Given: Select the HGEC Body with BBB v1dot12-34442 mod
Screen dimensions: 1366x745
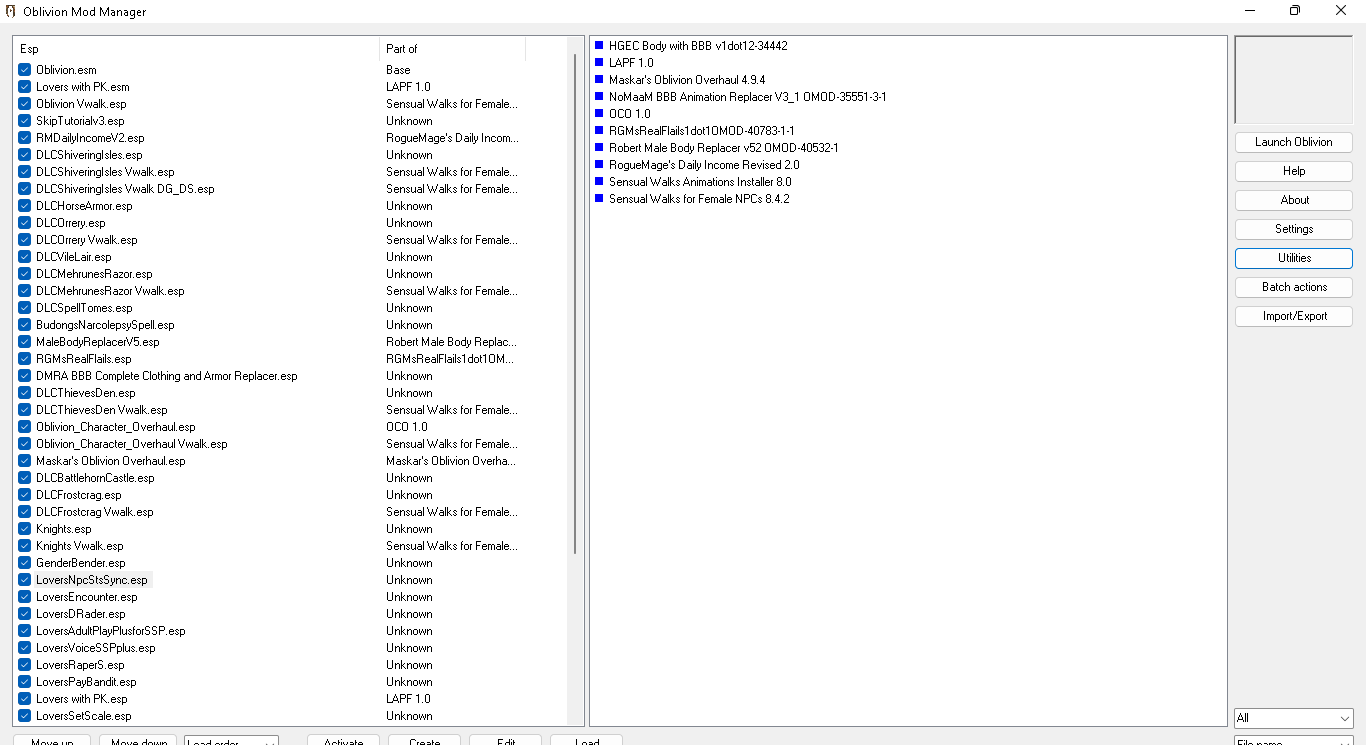Looking at the screenshot, I should [x=698, y=46].
